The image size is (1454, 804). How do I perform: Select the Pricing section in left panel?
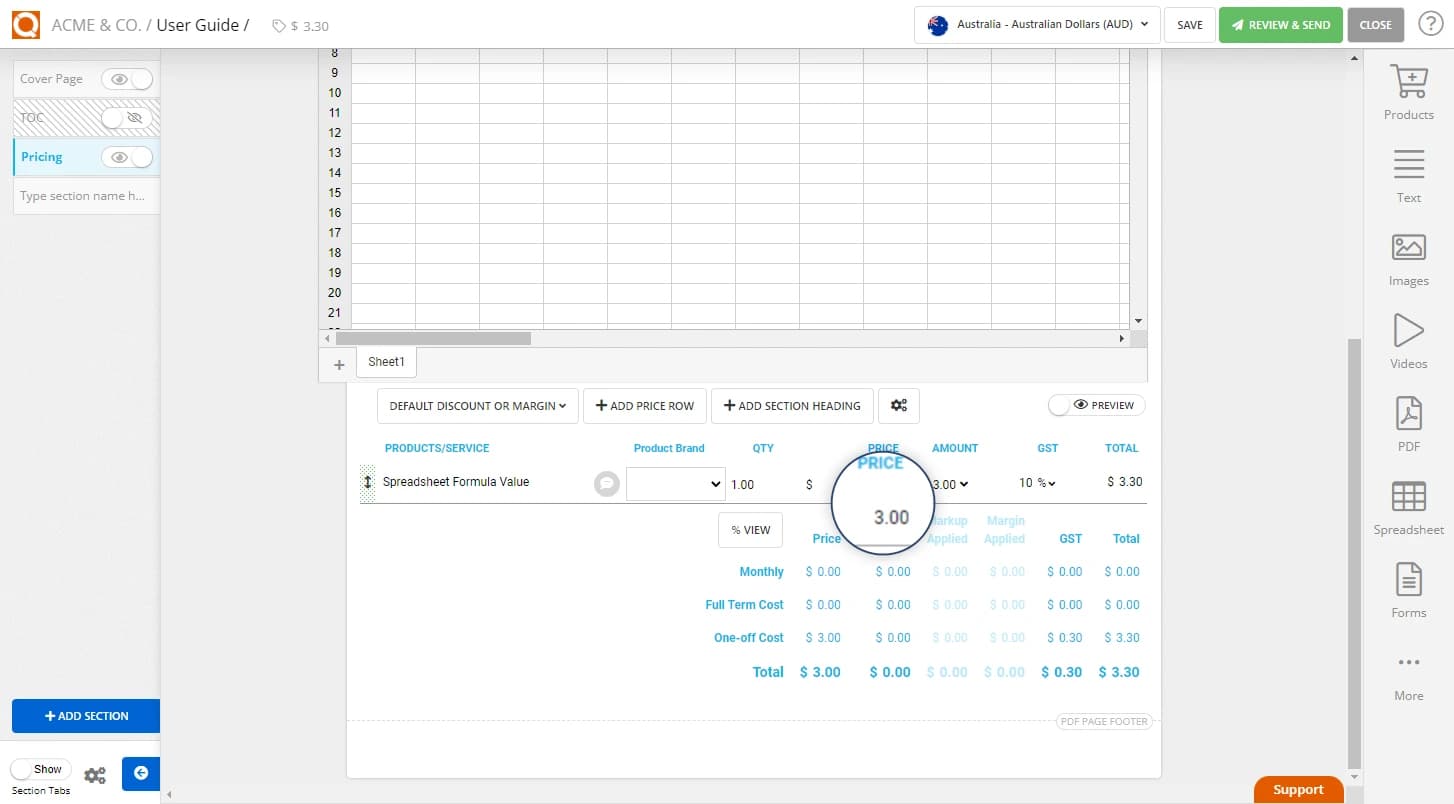pyautogui.click(x=41, y=156)
